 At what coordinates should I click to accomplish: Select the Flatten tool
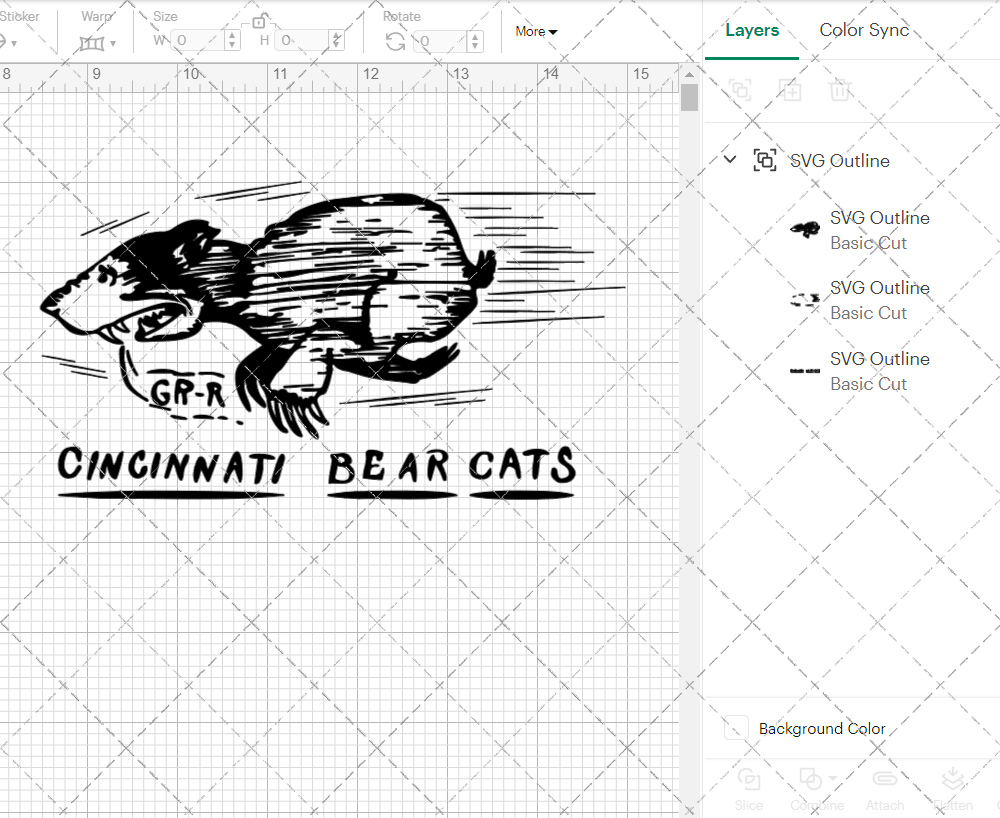tap(952, 788)
